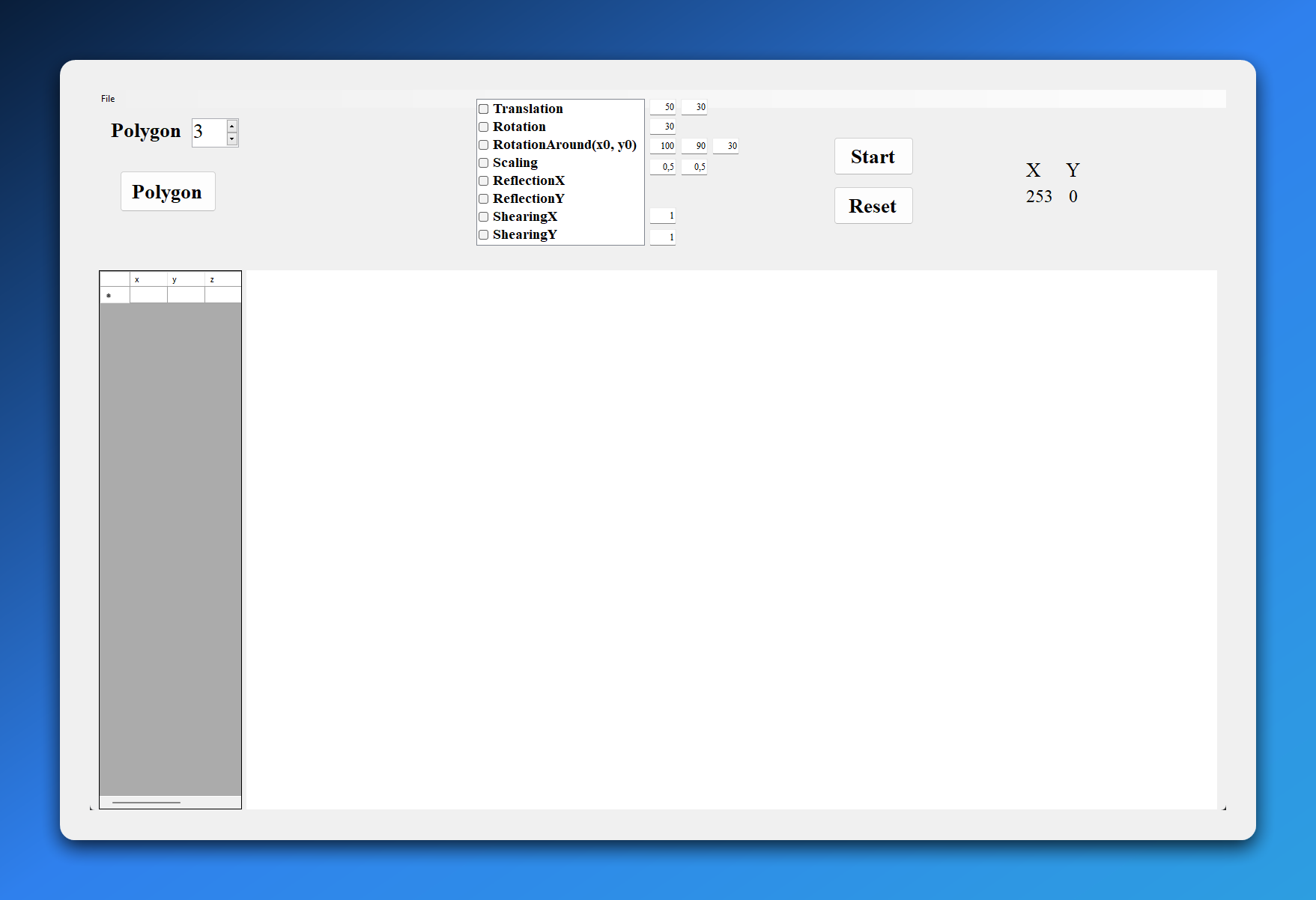Click Translation Y field with value 30
Viewport: 1316px width, 900px height.
694,107
